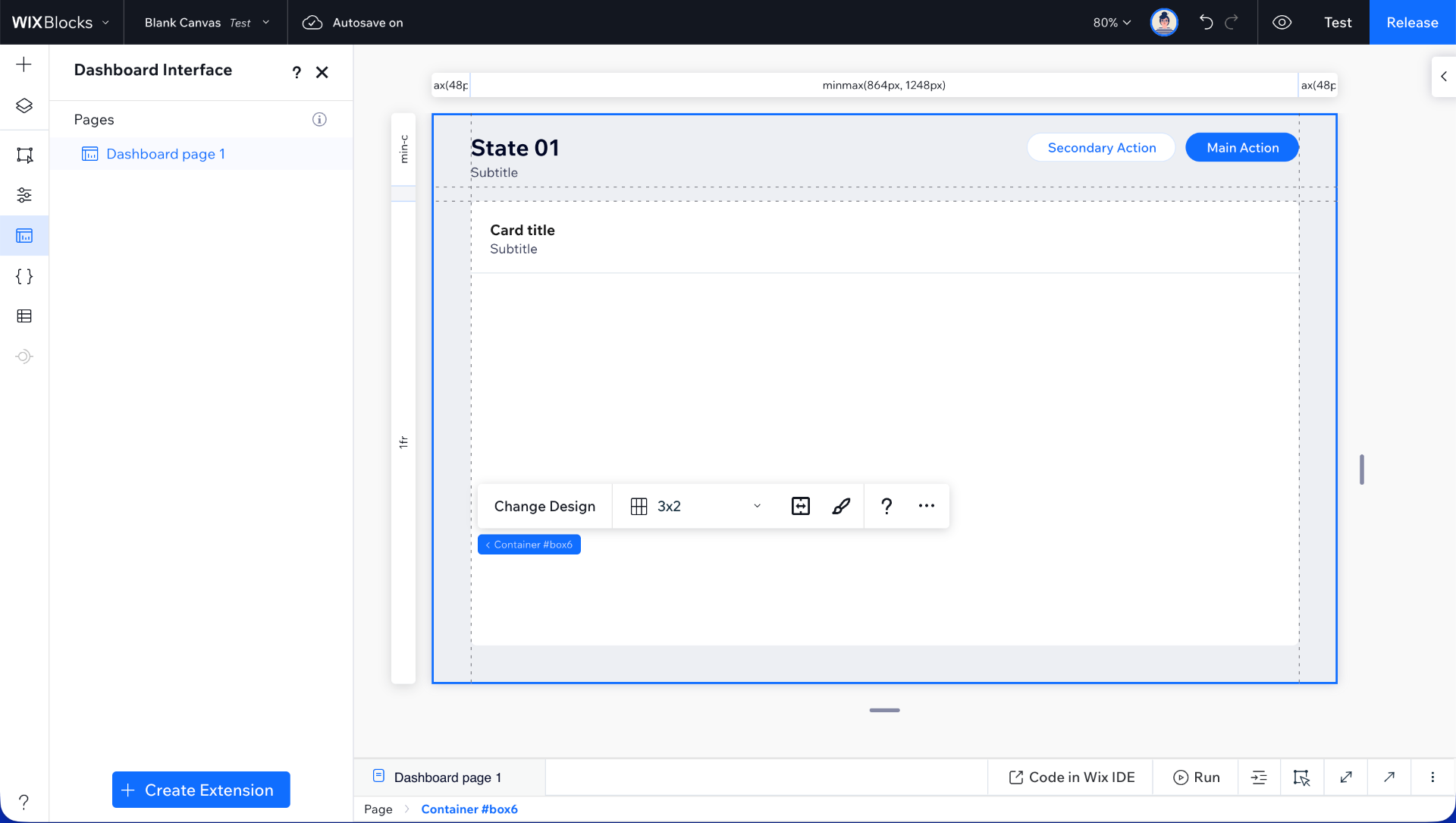Click the canvas bottom resize handle
Screen dimensions: 1456x823
click(884, 710)
